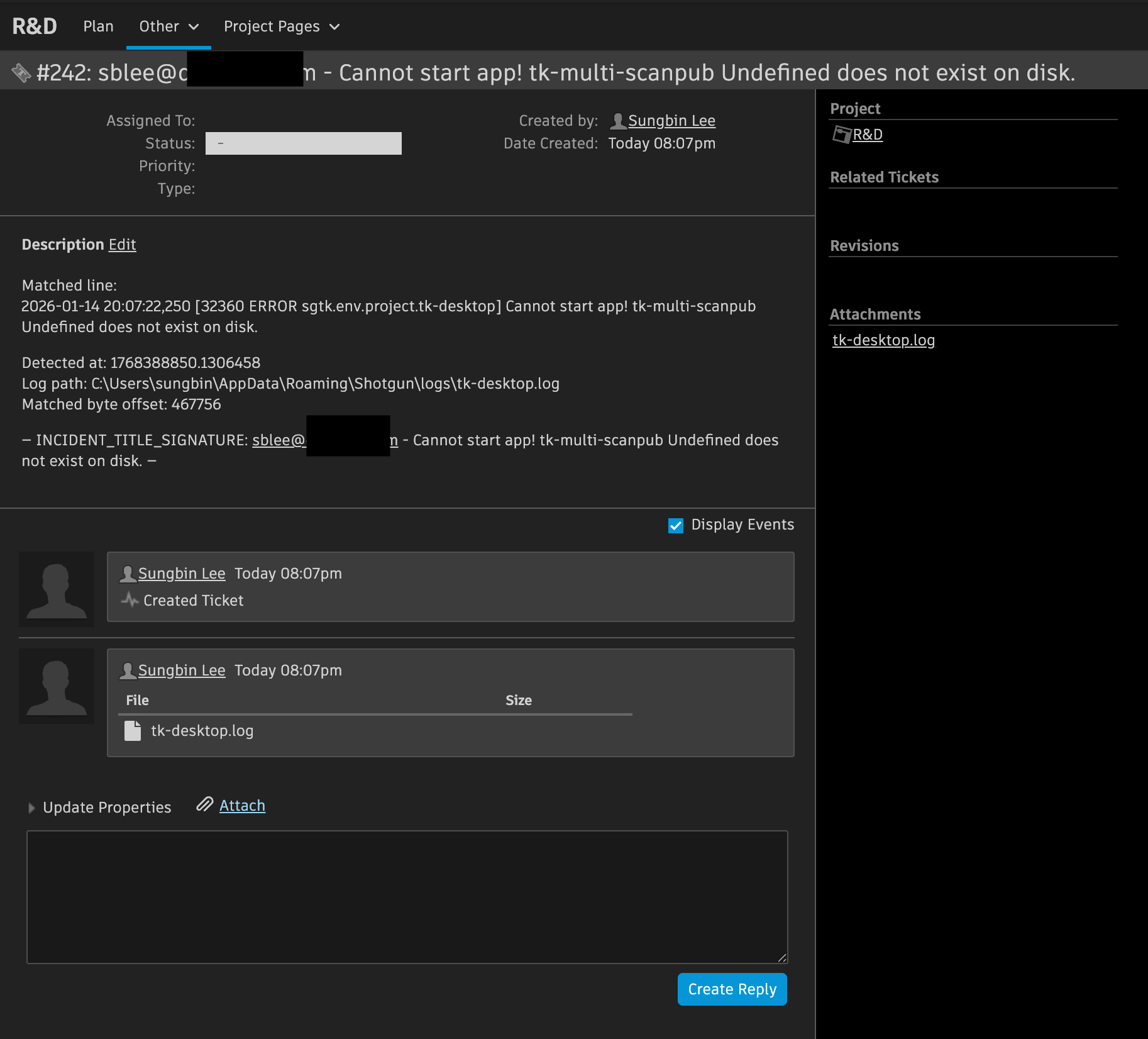Viewport: 1148px width, 1039px height.
Task: Click the user icon next to Created by
Action: tap(617, 121)
